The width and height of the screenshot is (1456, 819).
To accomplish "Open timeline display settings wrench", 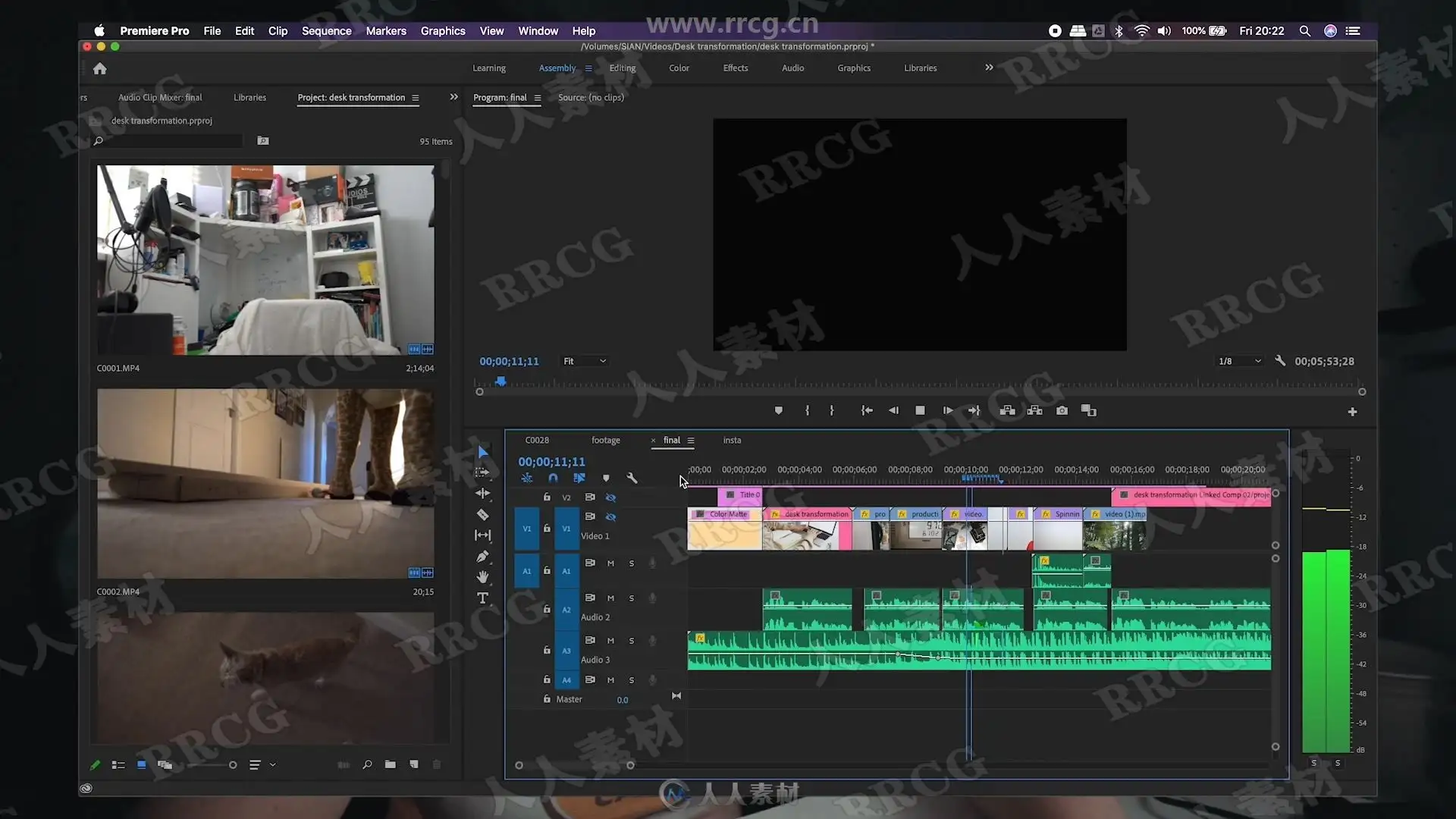I will tap(632, 478).
